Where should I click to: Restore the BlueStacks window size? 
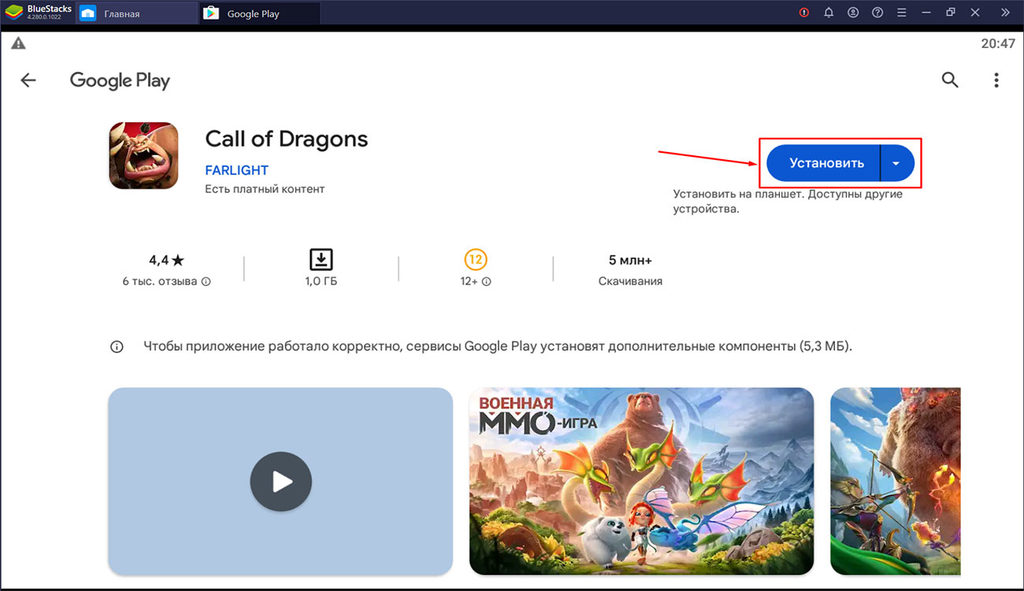[950, 12]
